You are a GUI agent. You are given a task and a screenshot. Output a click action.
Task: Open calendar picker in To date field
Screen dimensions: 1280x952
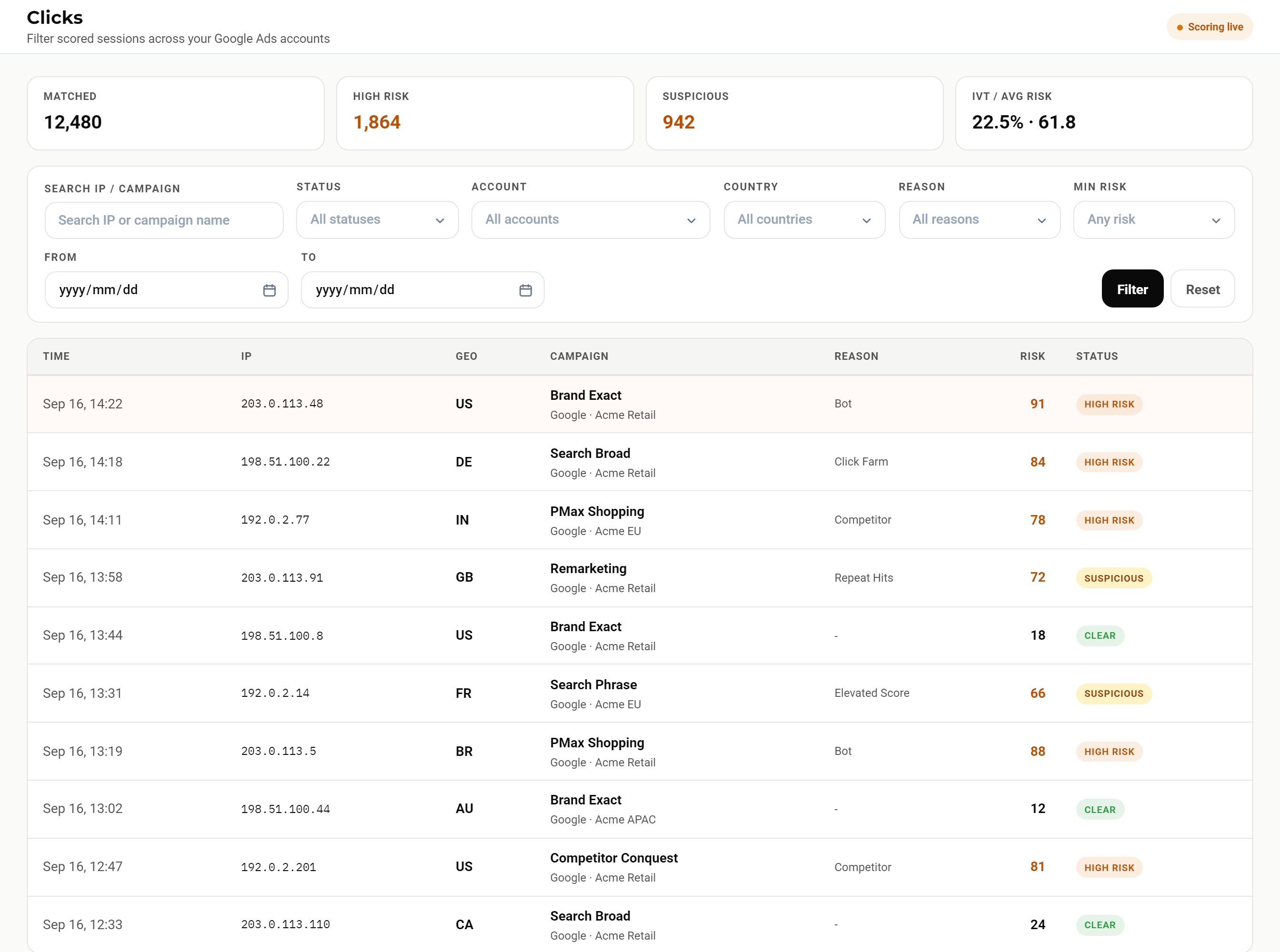coord(525,290)
